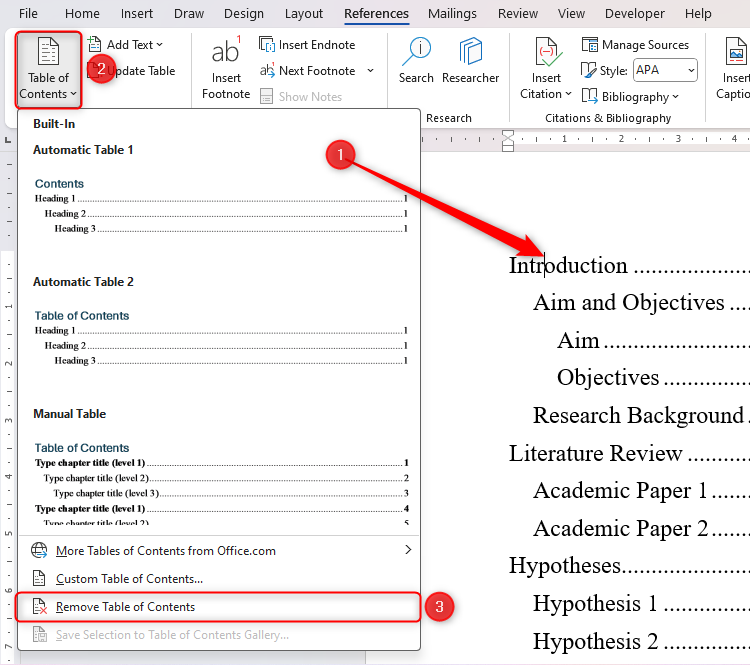The width and height of the screenshot is (750, 665).
Task: Click the Hypothesis 2 entry
Action: [596, 642]
